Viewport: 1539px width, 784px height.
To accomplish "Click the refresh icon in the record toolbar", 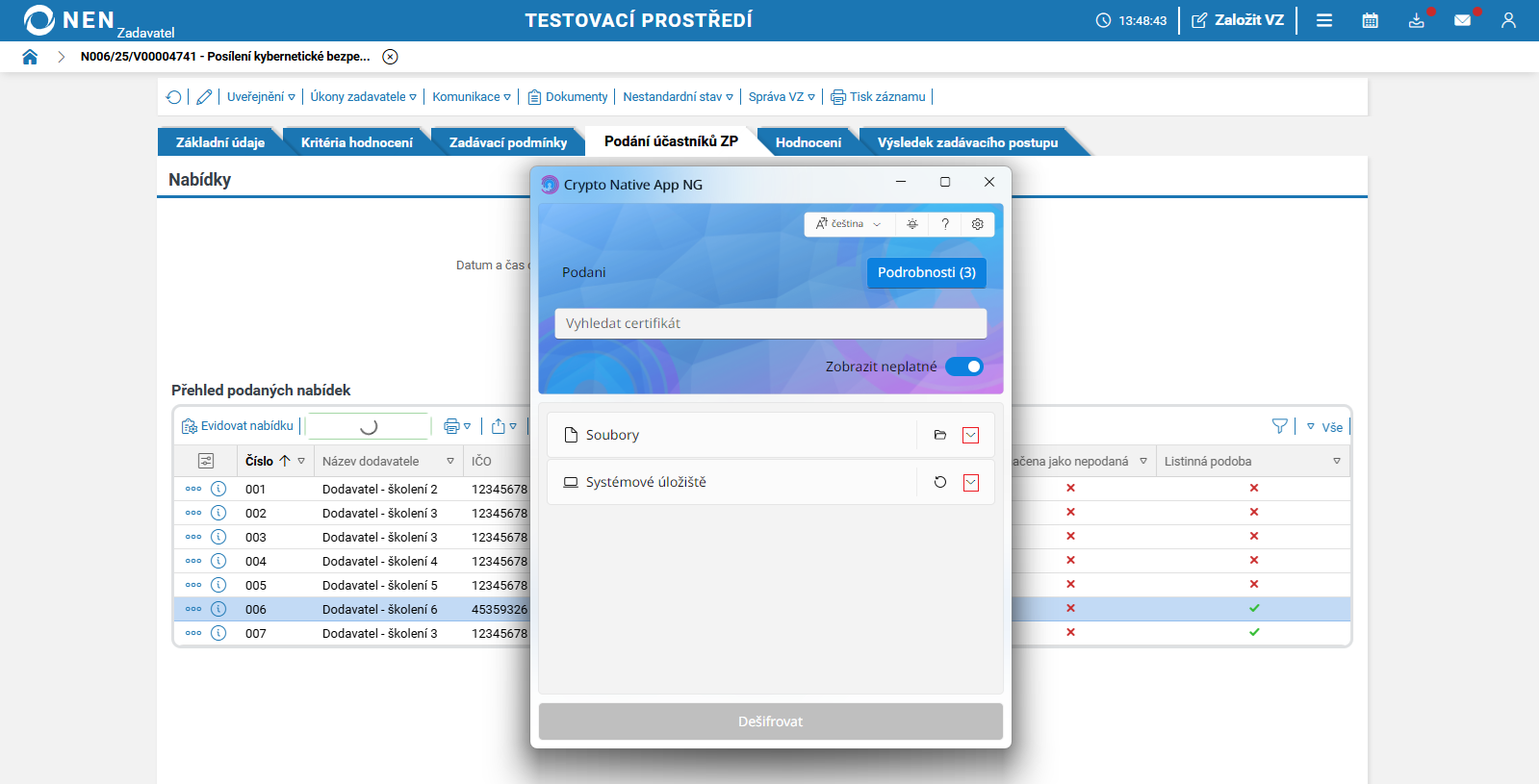I will click(173, 97).
